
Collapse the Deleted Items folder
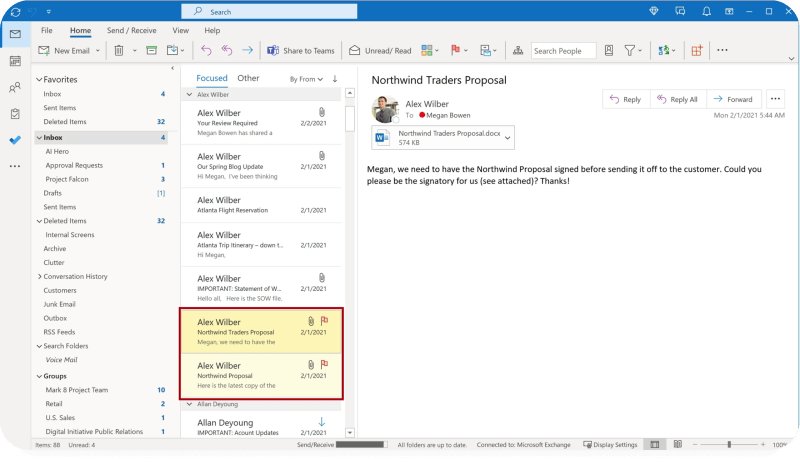(39, 221)
